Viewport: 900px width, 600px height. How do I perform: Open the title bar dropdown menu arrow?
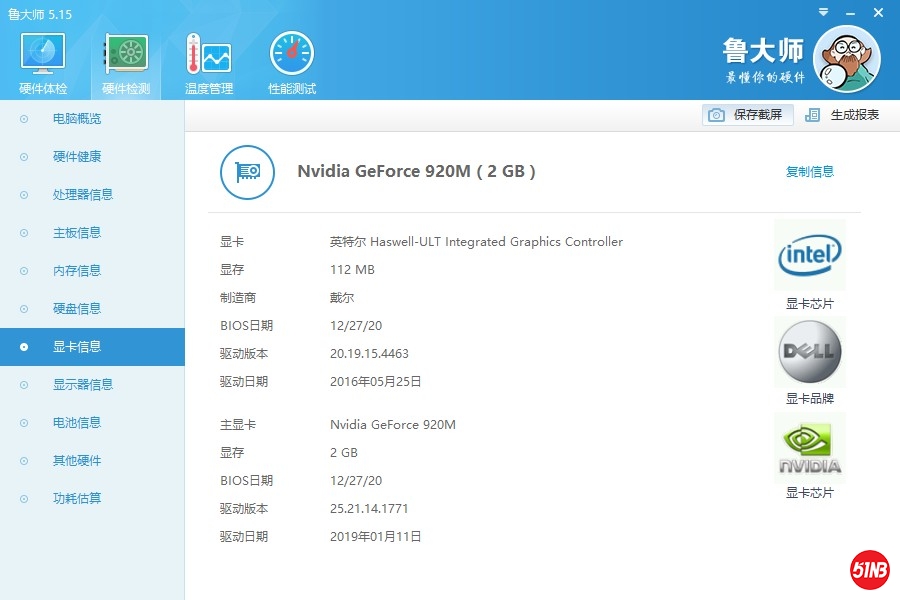pos(822,13)
